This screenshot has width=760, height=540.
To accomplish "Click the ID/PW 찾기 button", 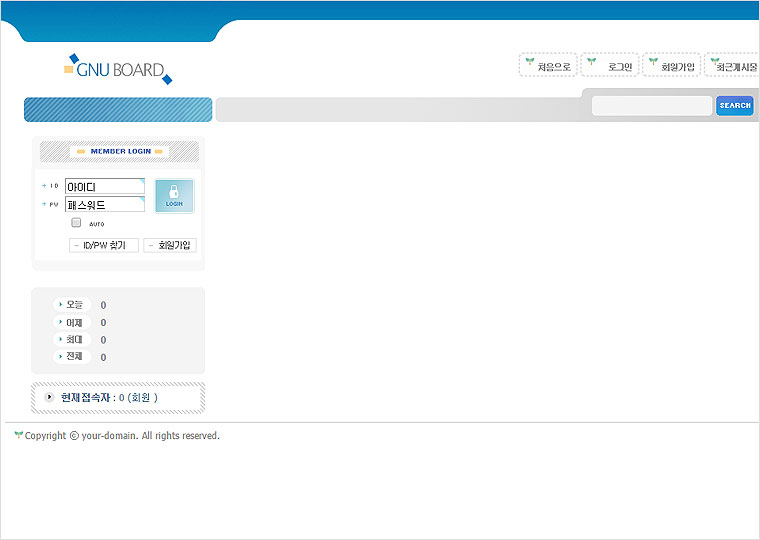I will click(x=104, y=245).
